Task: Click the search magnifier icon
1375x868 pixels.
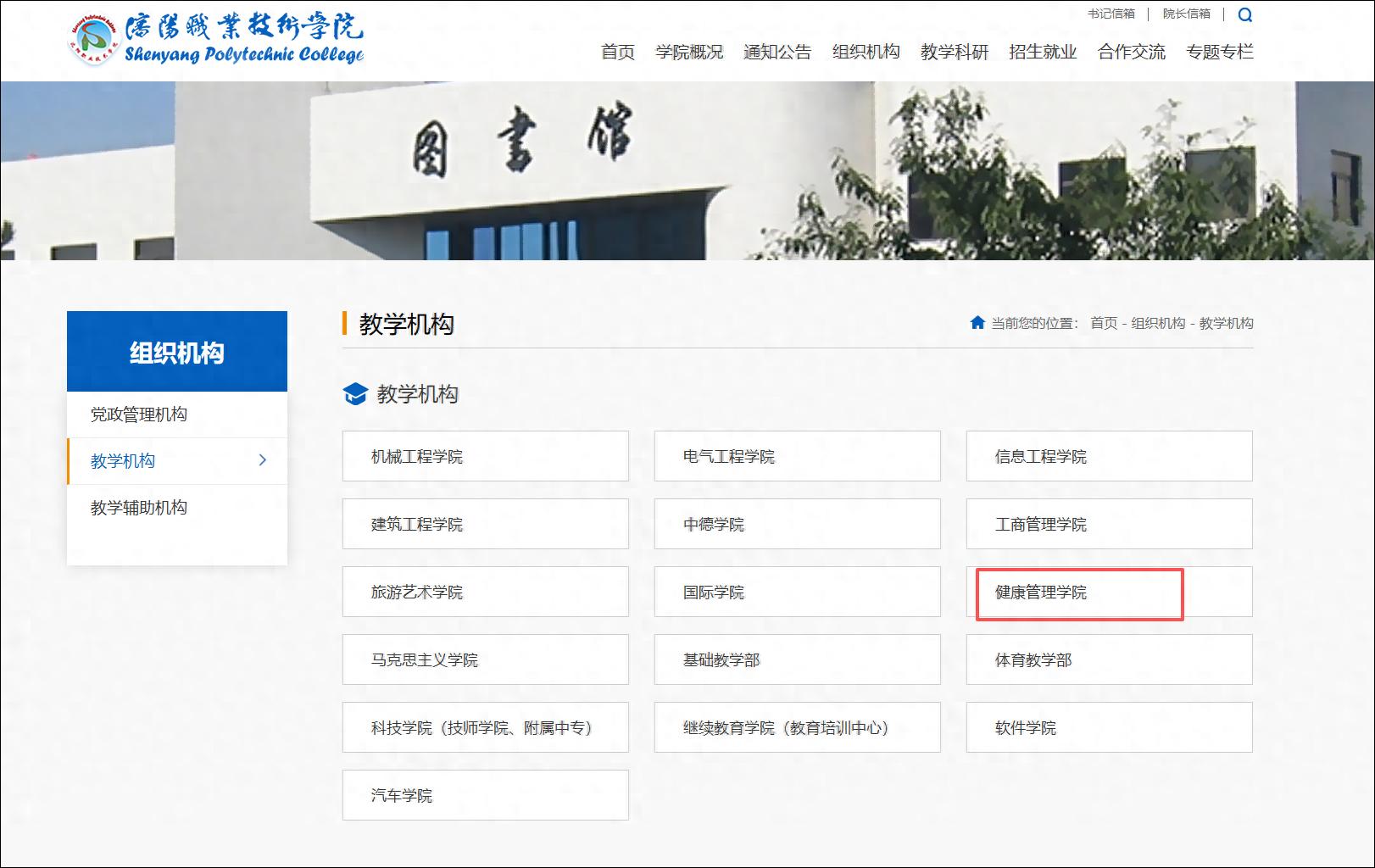Action: (x=1244, y=14)
